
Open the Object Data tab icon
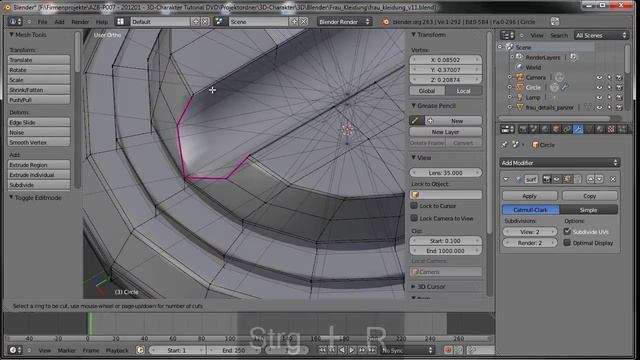point(589,129)
